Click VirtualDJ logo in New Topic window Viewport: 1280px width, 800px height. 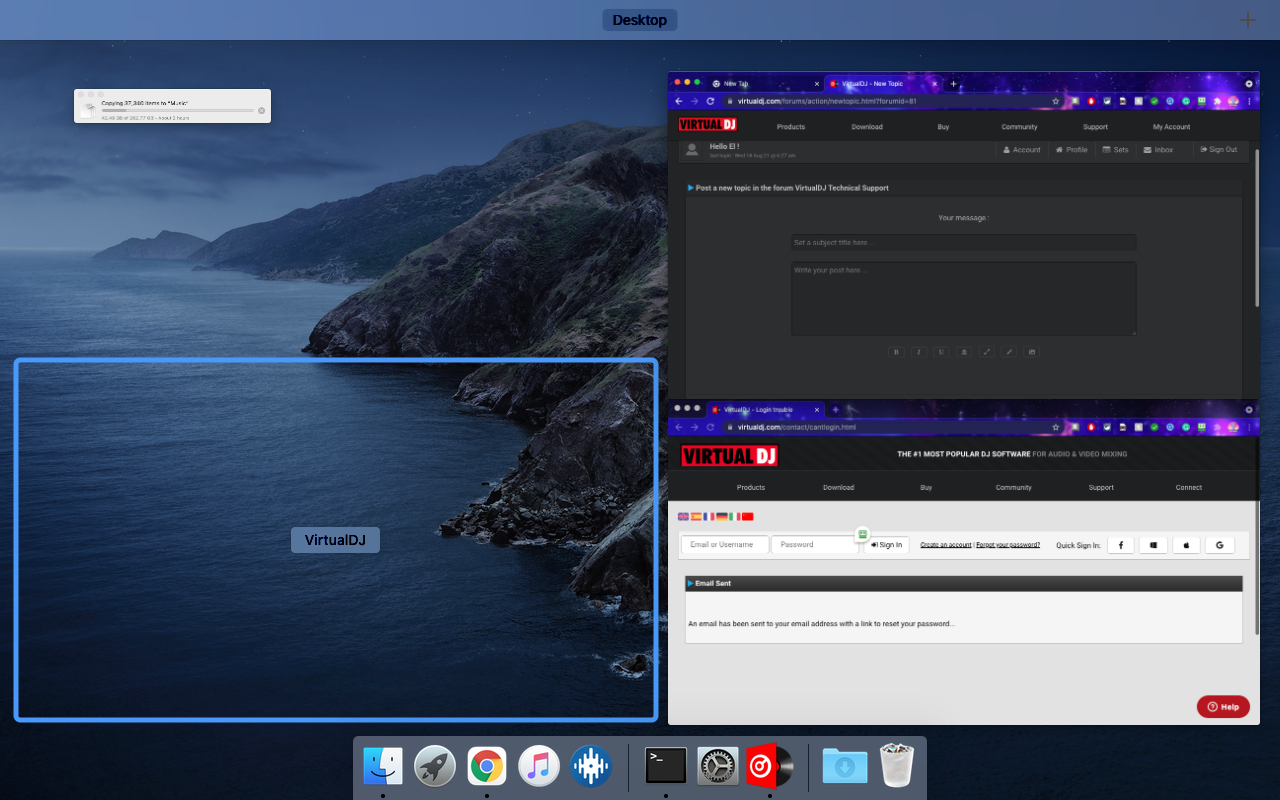pos(708,124)
